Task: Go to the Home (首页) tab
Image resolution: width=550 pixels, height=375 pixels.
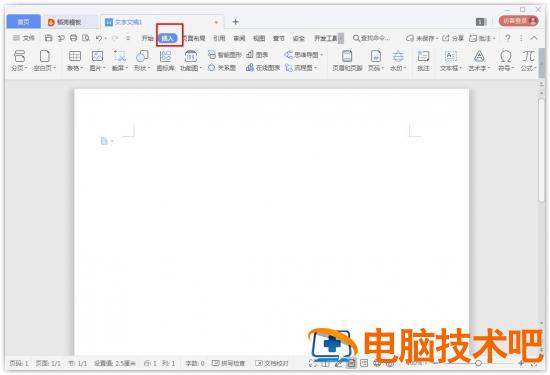Action: (24, 22)
